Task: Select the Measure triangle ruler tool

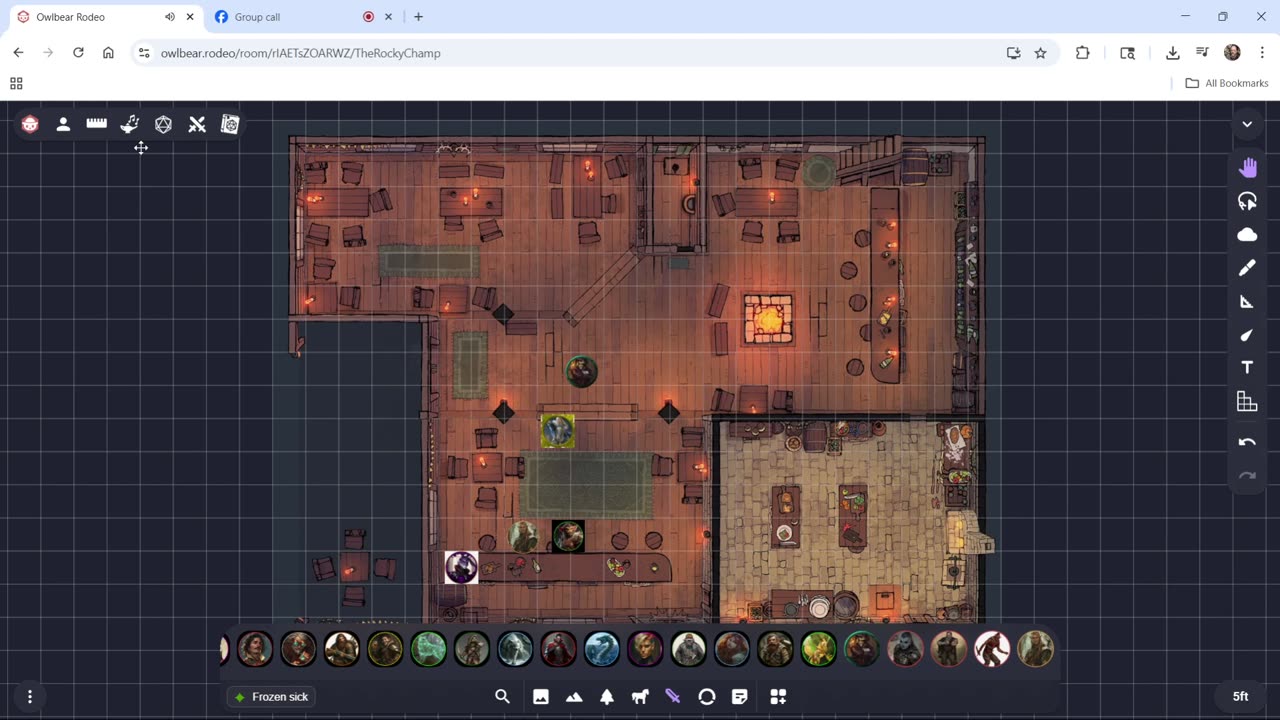Action: click(x=1247, y=301)
